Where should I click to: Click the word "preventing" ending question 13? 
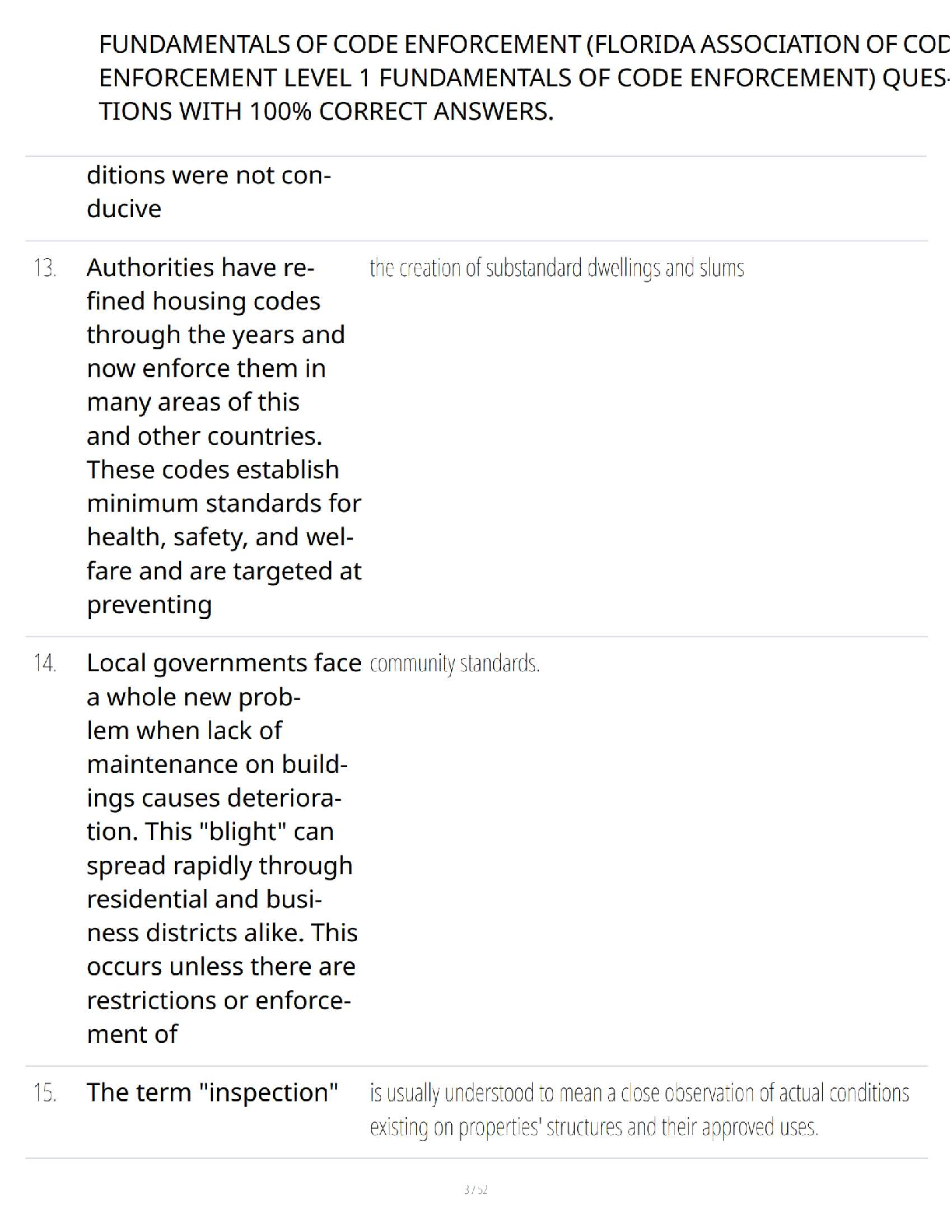pyautogui.click(x=149, y=604)
